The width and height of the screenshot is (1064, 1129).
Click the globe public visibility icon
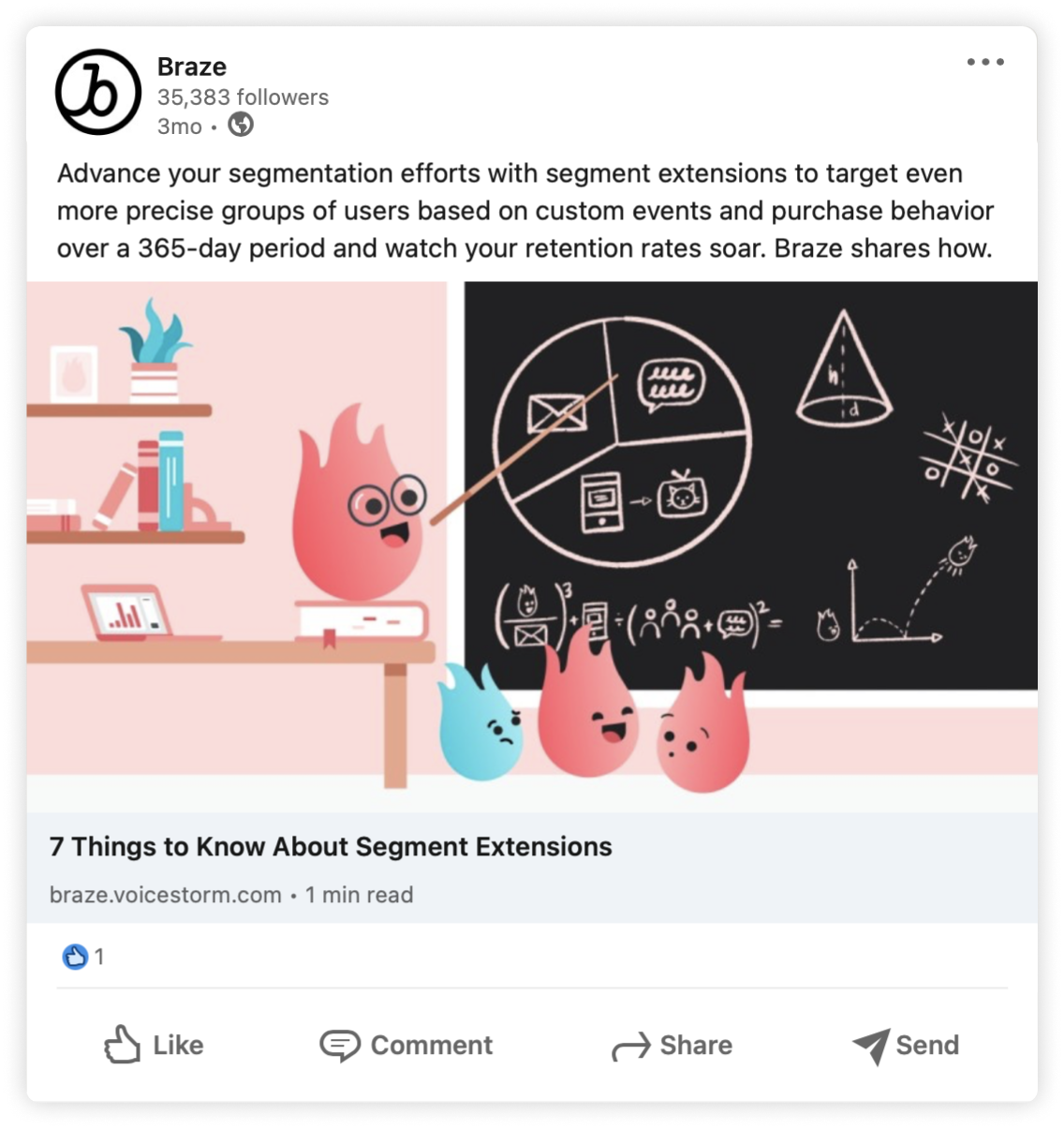(x=241, y=125)
